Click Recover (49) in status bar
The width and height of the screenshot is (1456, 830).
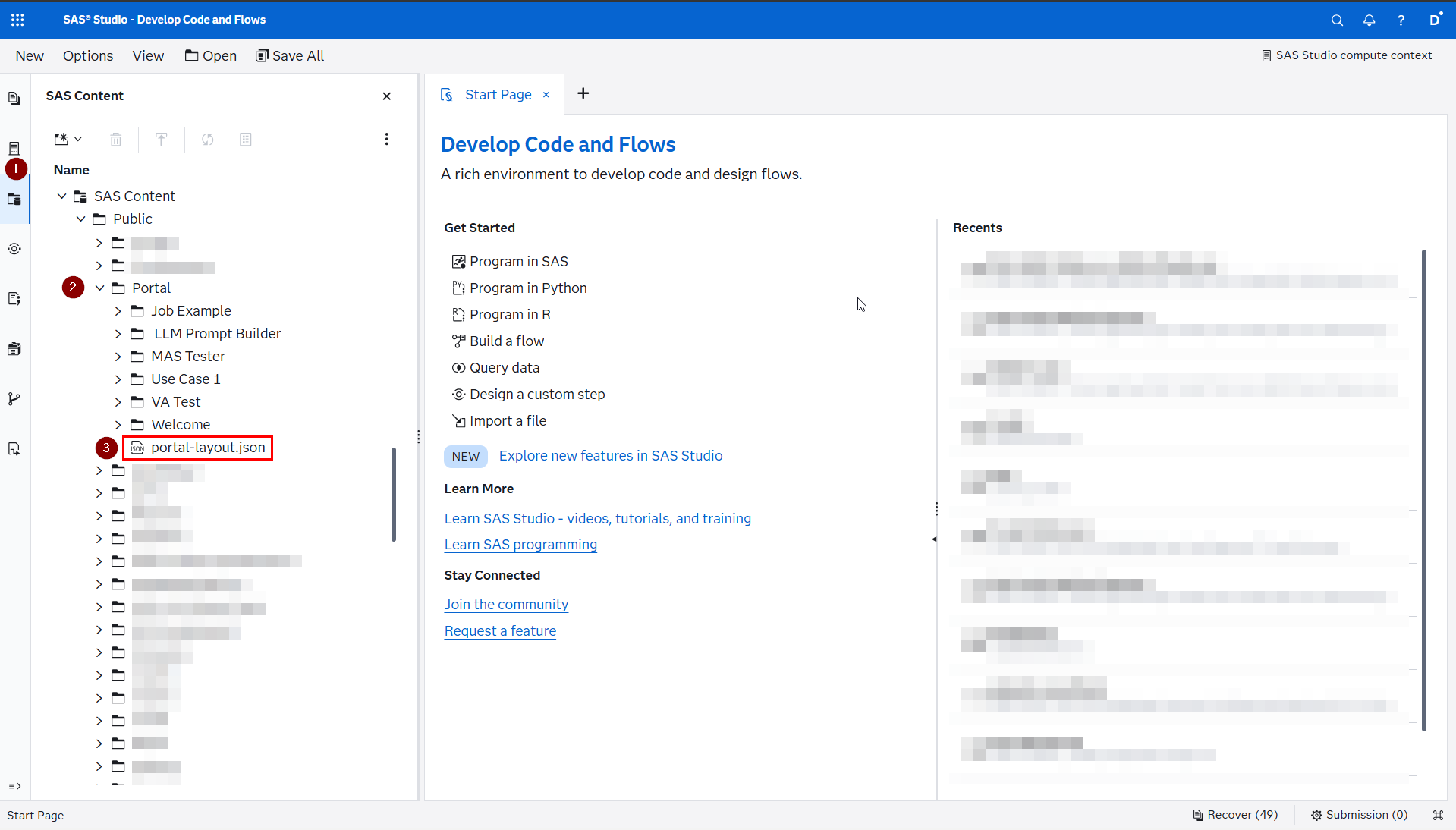coord(1236,815)
